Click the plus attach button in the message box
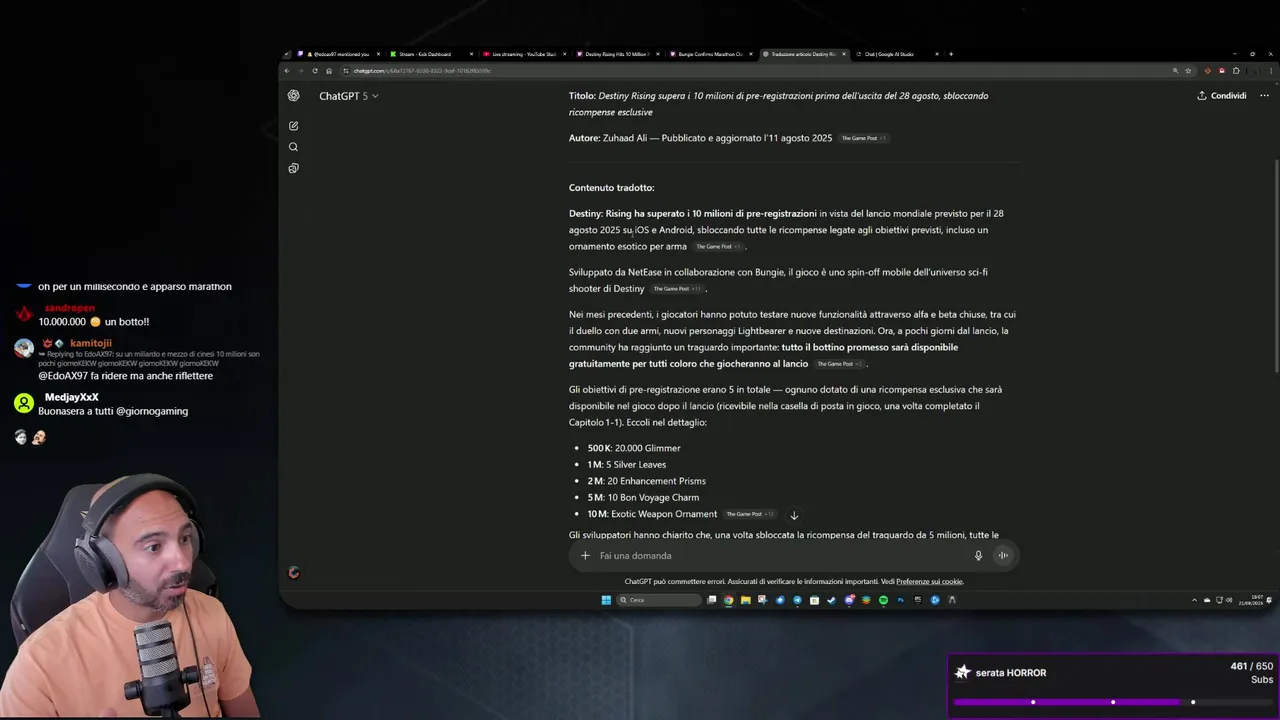 click(586, 556)
